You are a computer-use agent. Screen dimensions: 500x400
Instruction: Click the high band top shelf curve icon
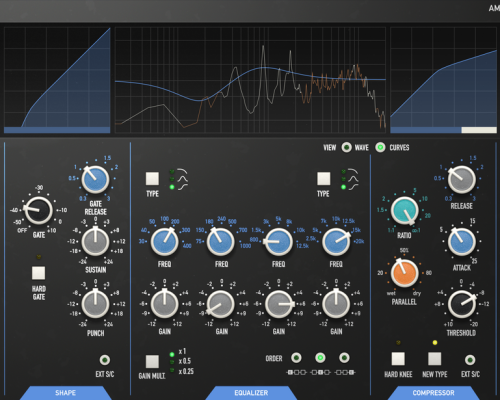(353, 172)
